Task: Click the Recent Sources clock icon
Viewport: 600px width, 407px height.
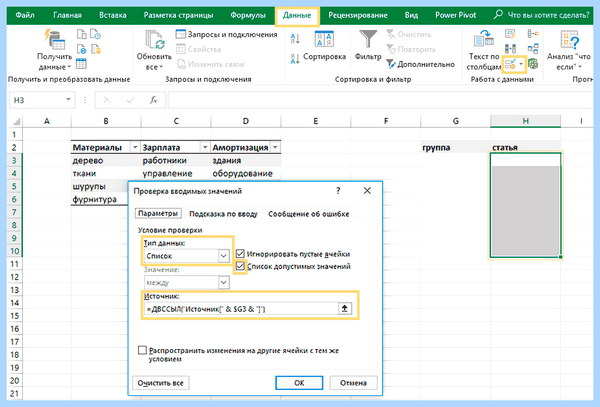Action: click(x=96, y=34)
